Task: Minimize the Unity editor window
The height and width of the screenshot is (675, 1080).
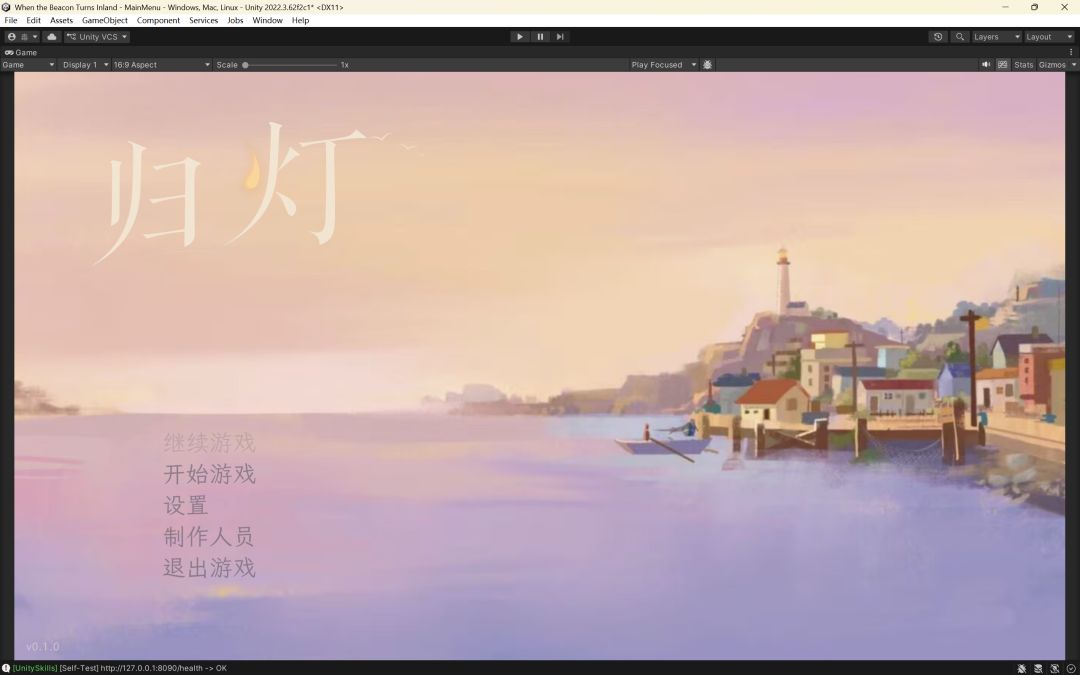Action: coord(1004,7)
